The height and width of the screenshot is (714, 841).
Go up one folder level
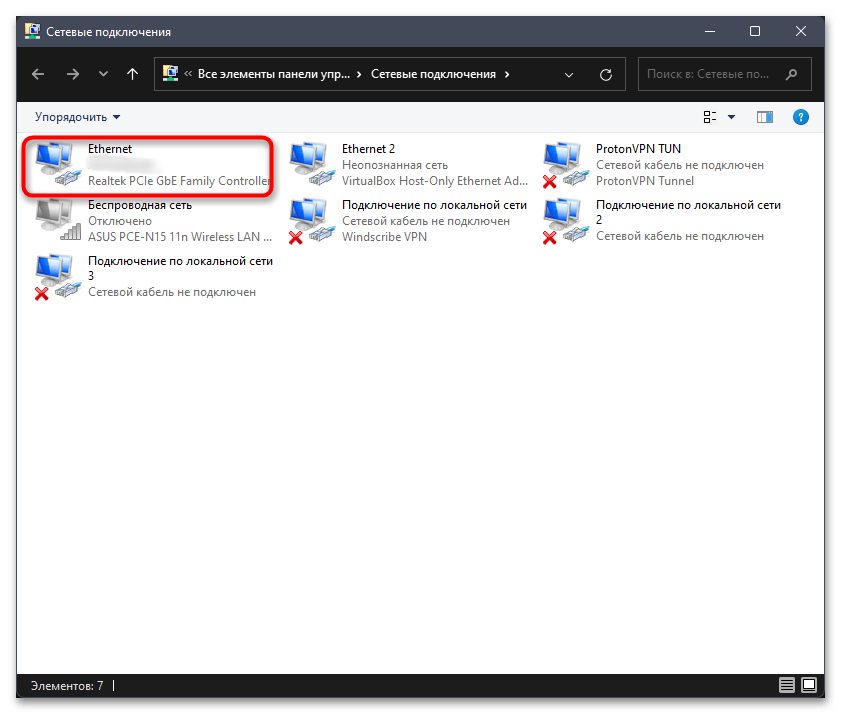point(132,74)
